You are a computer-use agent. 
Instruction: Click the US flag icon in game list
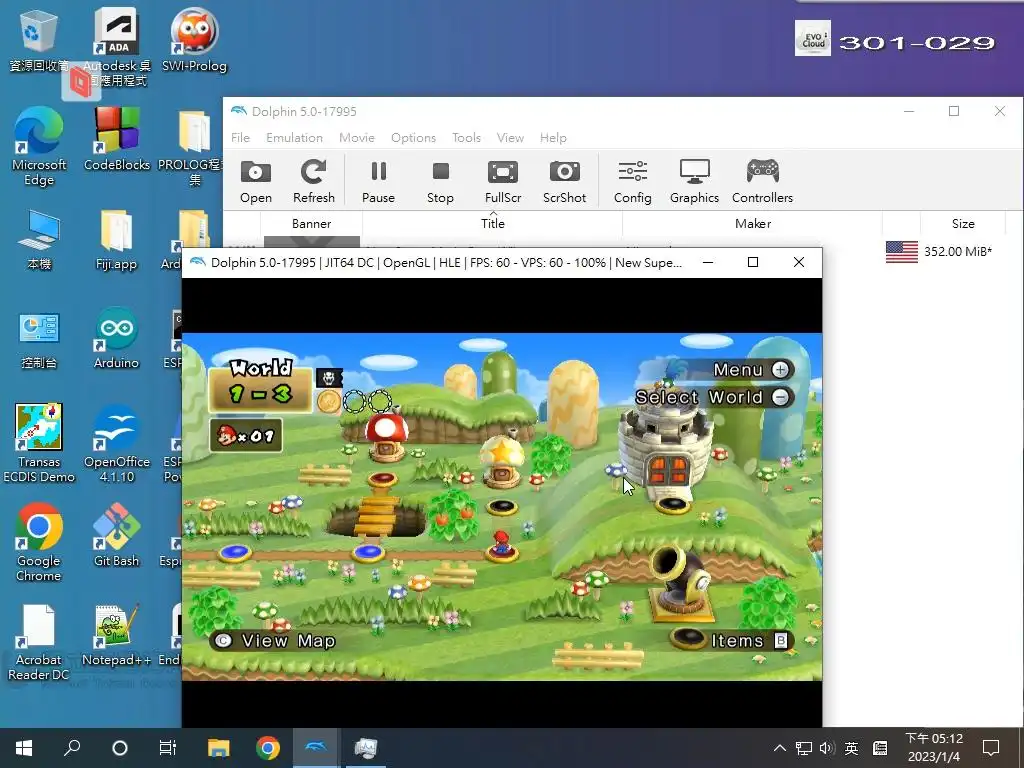click(x=901, y=251)
